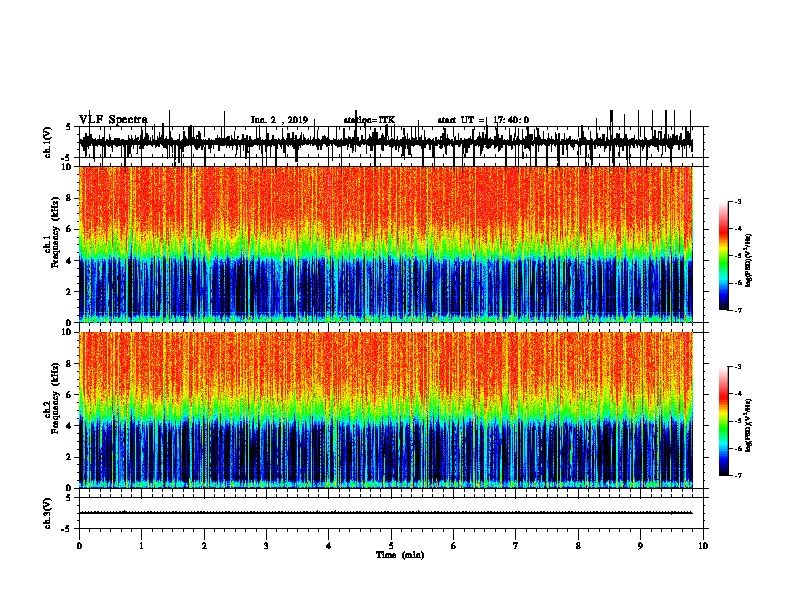
Task: Select the start UT 17:40:0 header text
Action: tap(483, 120)
